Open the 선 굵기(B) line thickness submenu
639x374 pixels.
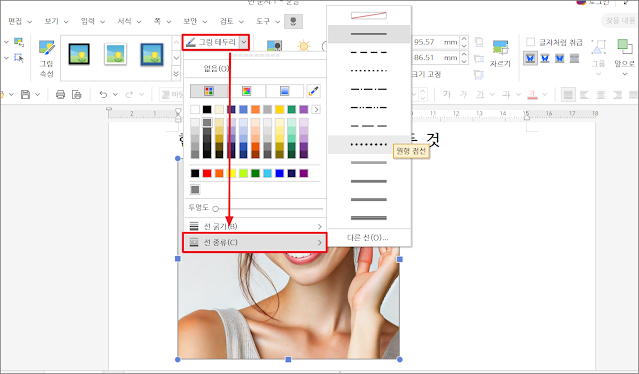(255, 226)
